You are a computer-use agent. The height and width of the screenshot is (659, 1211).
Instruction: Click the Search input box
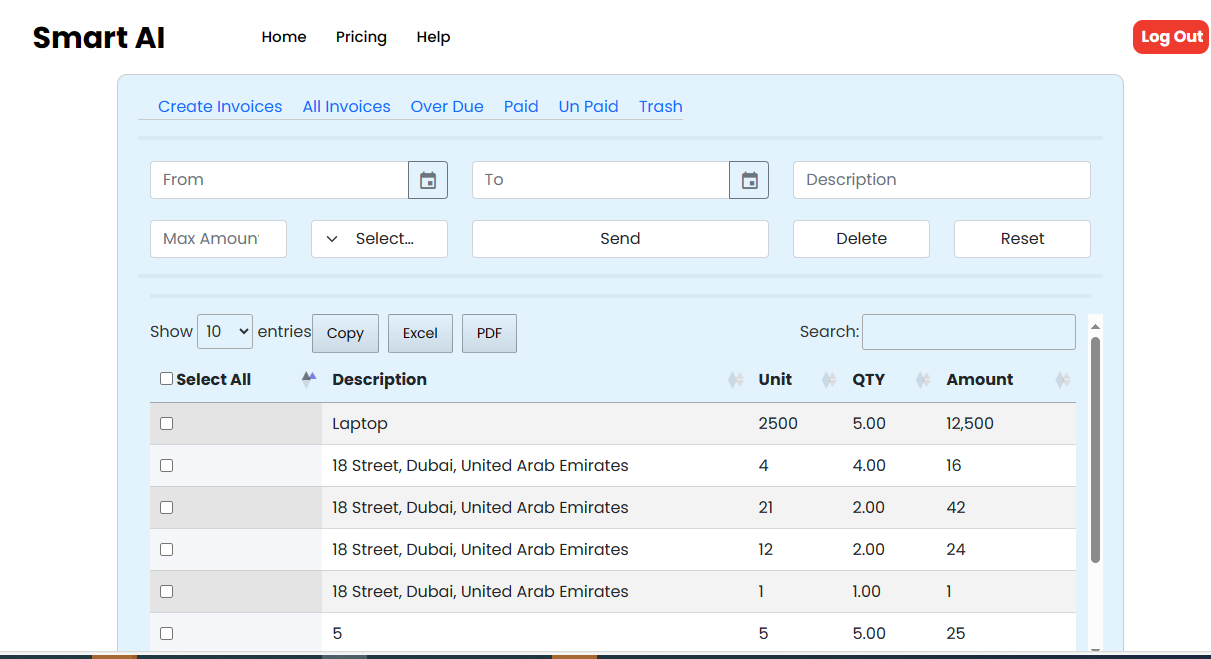[x=969, y=332]
